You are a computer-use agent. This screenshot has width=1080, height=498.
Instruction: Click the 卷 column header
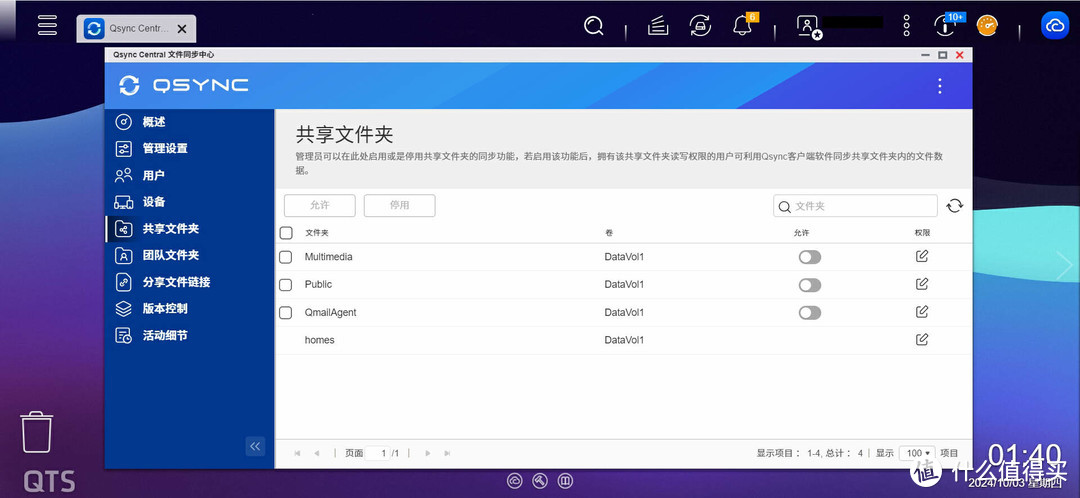(x=609, y=234)
